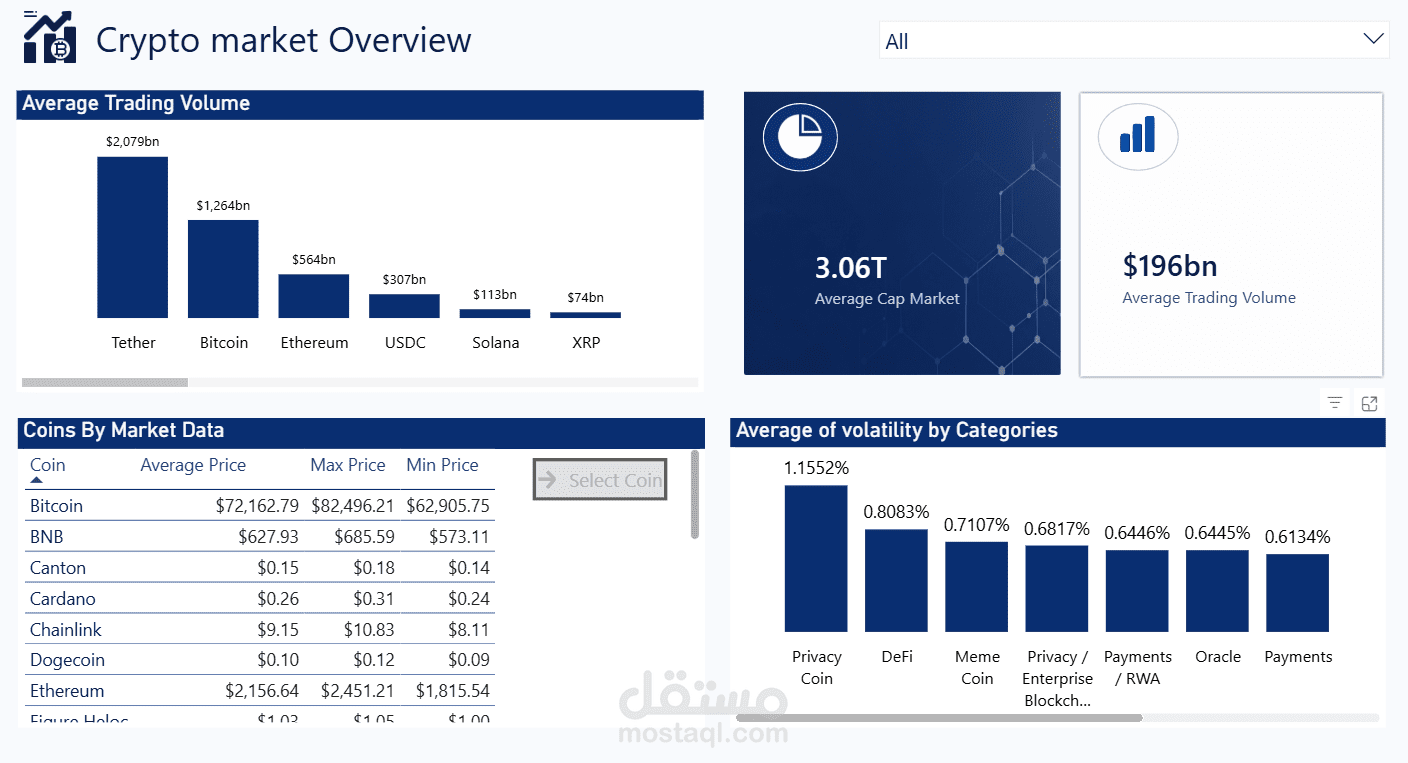This screenshot has width=1408, height=763.
Task: Click the Payments volatility bar with 0.6134%
Action: pyautogui.click(x=1298, y=593)
